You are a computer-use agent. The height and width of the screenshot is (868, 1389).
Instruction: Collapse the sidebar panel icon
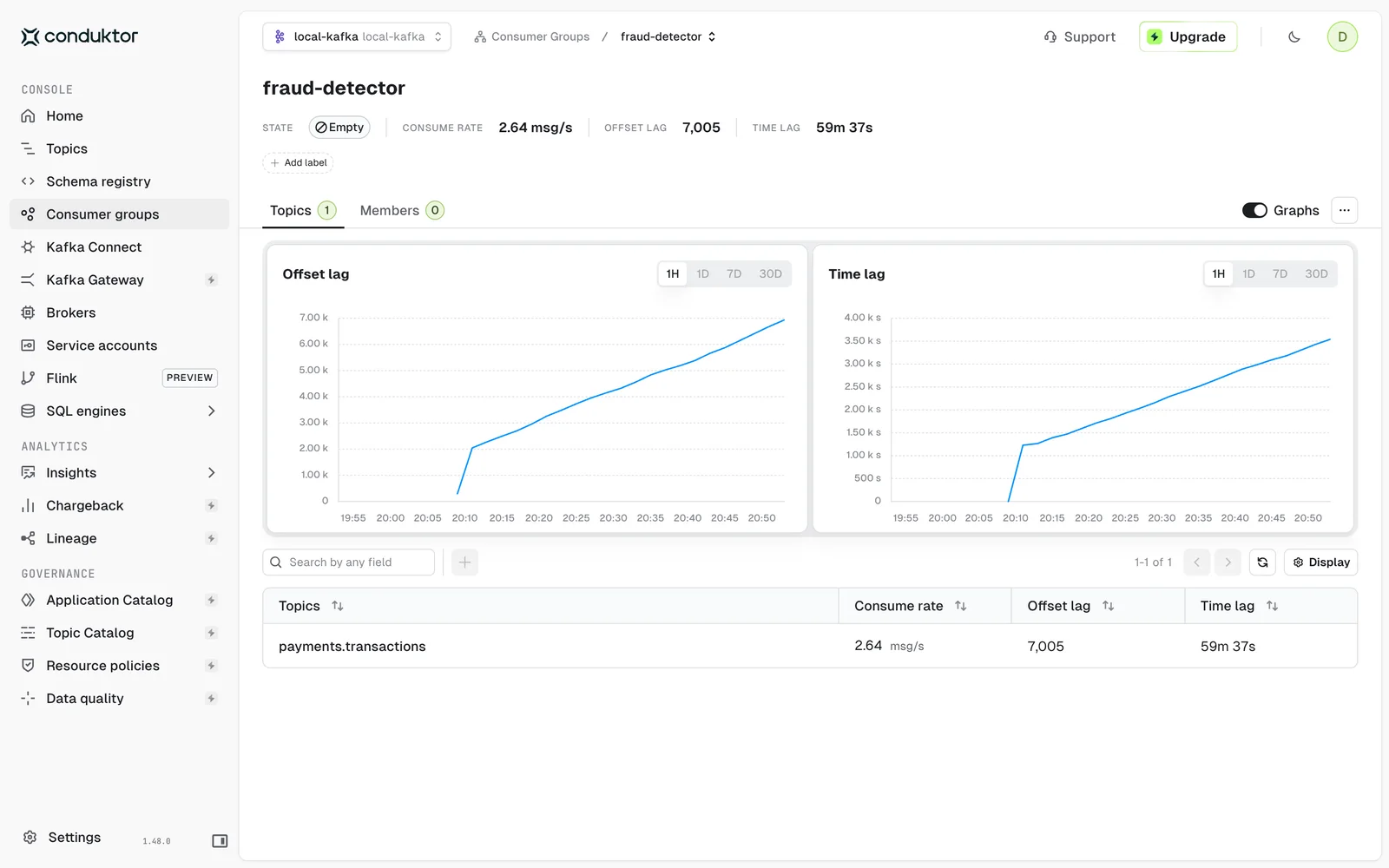tap(220, 841)
